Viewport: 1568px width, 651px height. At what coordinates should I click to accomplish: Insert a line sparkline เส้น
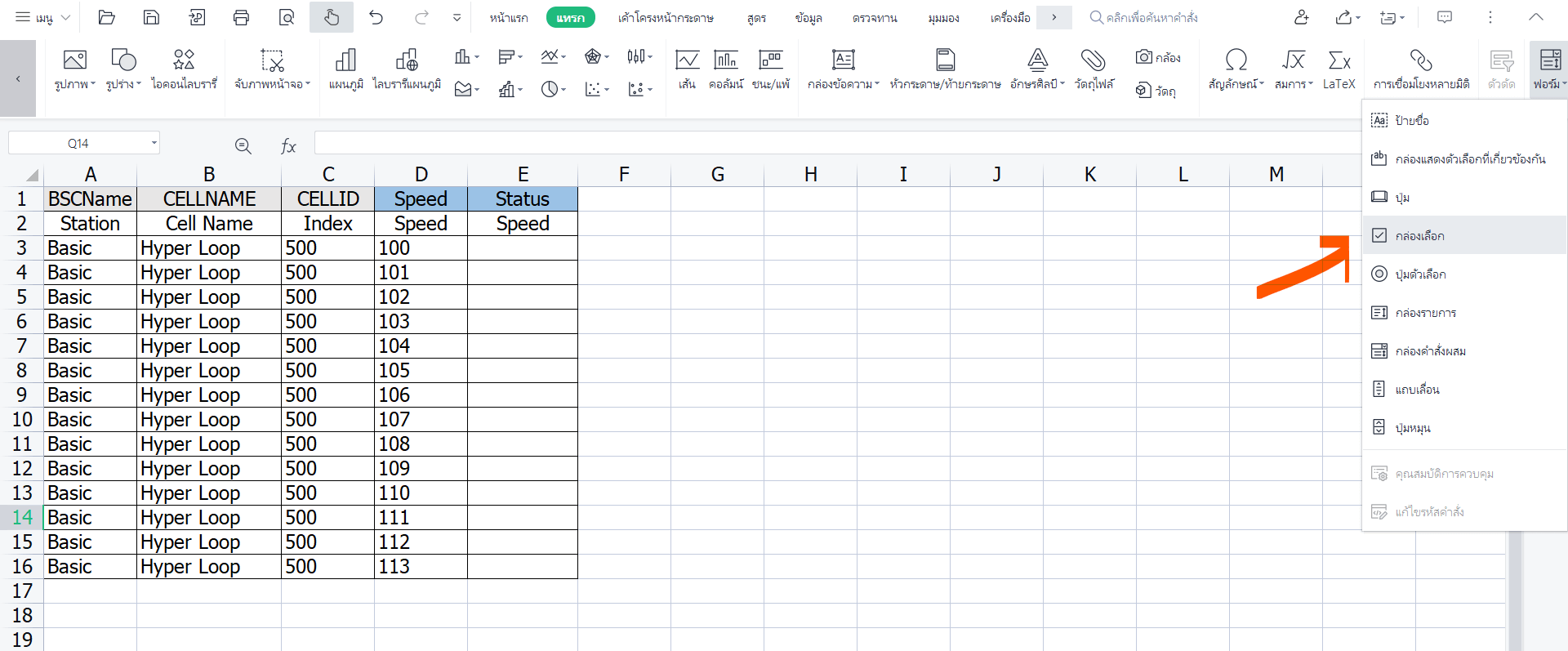pos(687,69)
